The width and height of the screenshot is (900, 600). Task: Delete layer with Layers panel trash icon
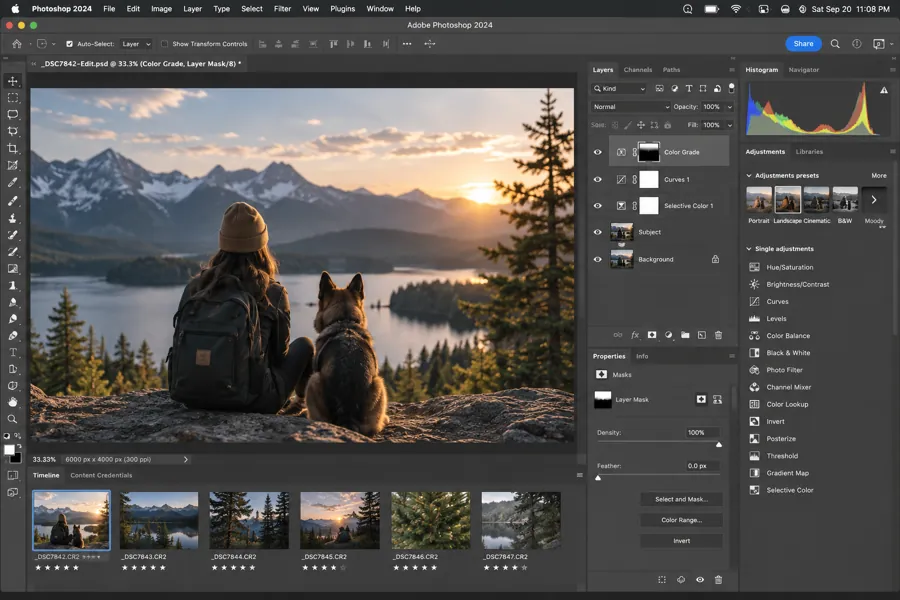tap(719, 335)
